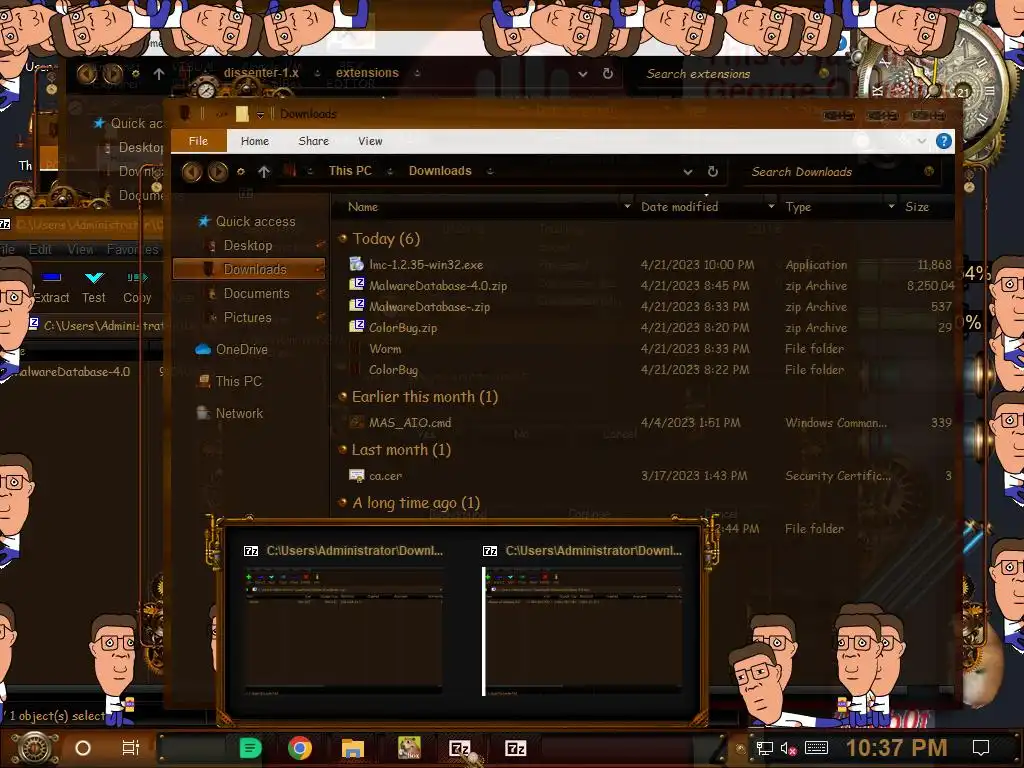Open the Share ribbon tab

[313, 141]
